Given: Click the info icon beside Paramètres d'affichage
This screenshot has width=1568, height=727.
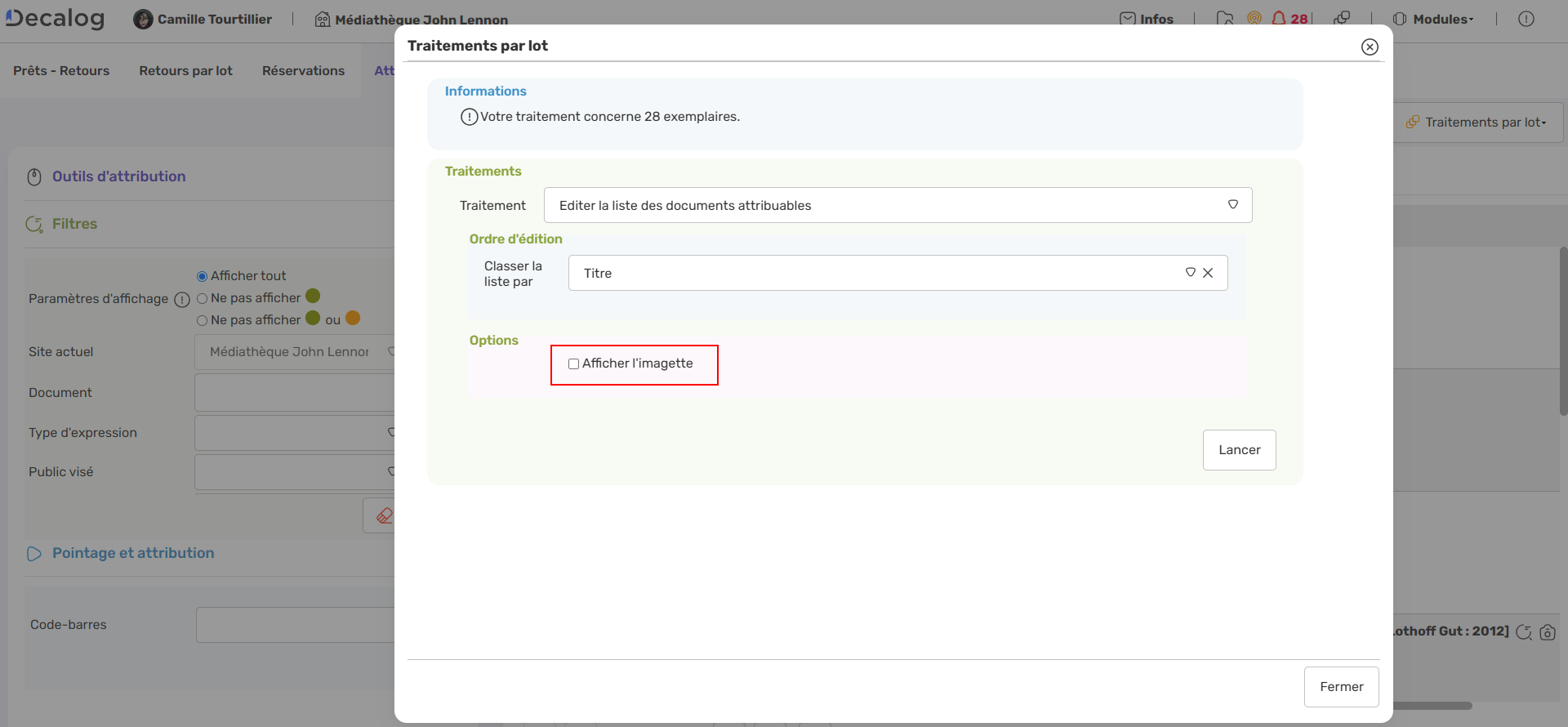Looking at the screenshot, I should tap(182, 300).
